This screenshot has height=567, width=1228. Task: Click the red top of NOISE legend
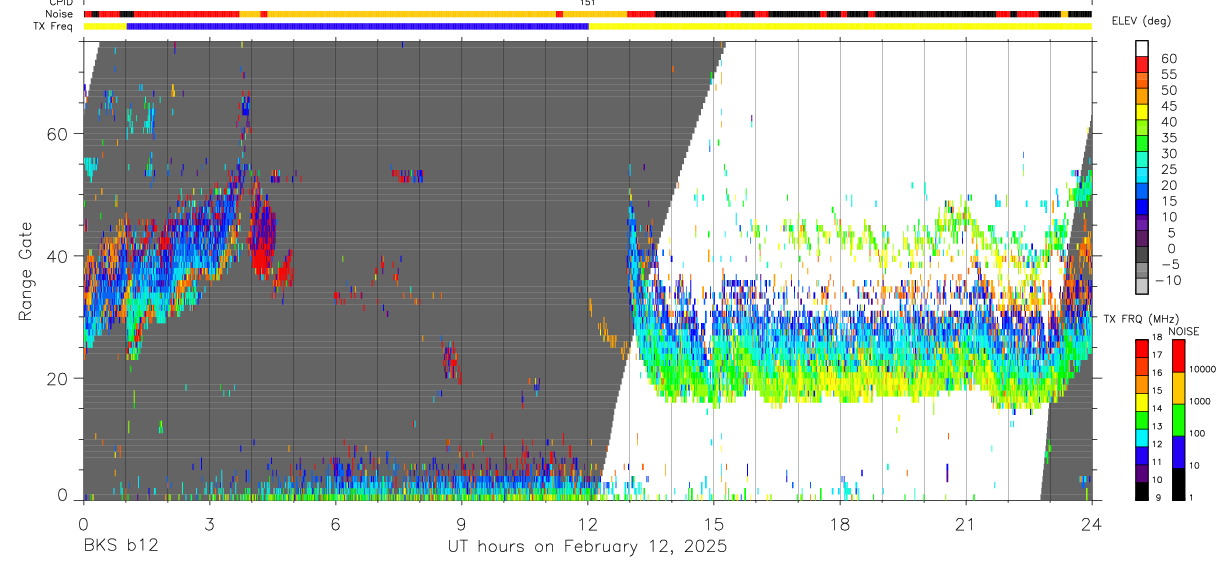pyautogui.click(x=1178, y=356)
